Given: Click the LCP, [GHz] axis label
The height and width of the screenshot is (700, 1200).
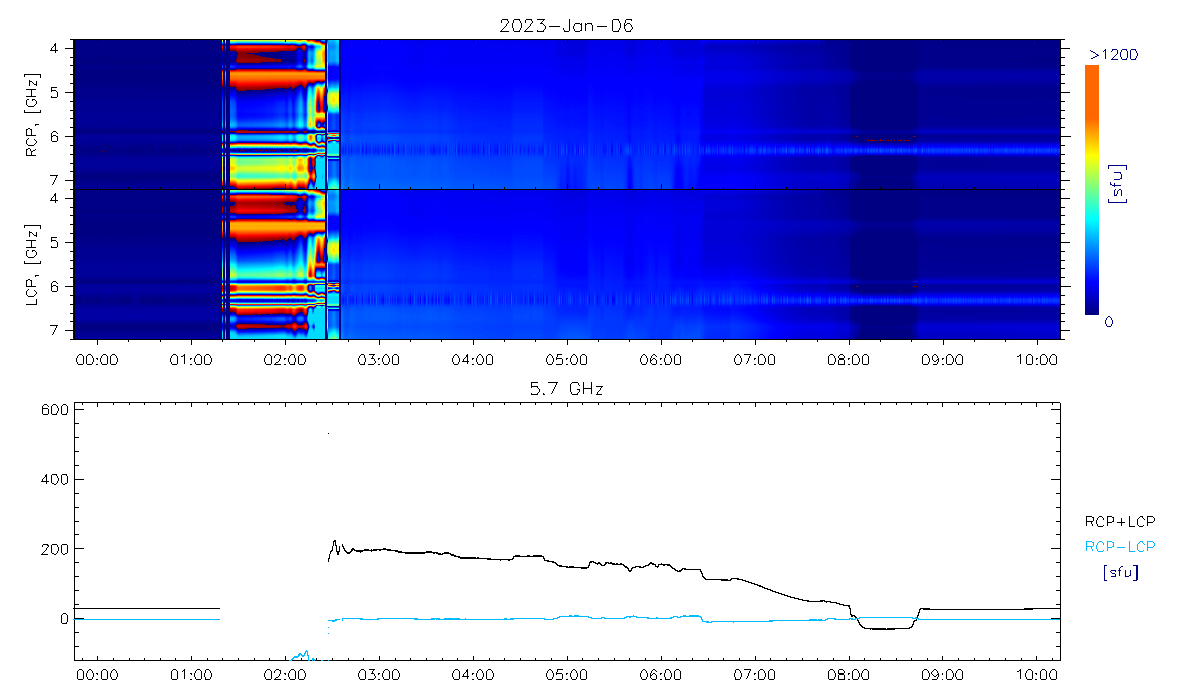Looking at the screenshot, I should (x=33, y=264).
